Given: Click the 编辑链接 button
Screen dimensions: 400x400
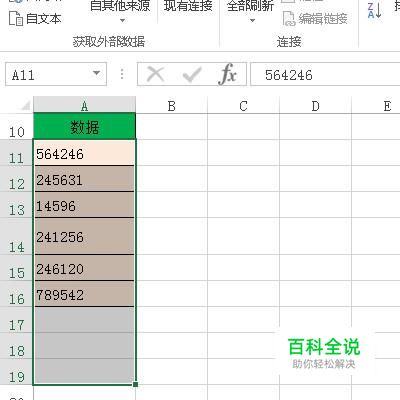Looking at the screenshot, I should pos(315,19).
